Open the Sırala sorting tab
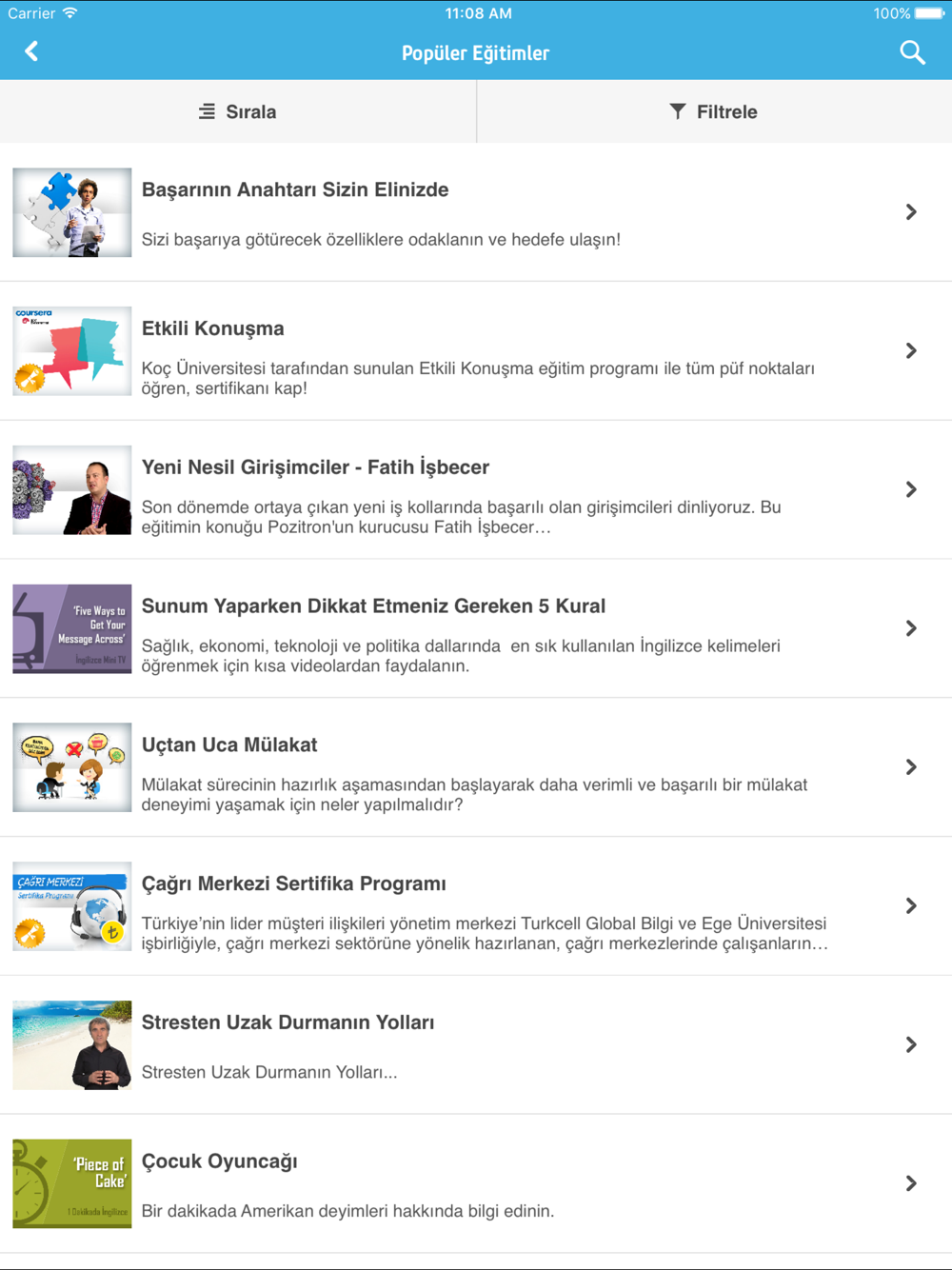Viewport: 952px width, 1270px height. pyautogui.click(x=238, y=111)
